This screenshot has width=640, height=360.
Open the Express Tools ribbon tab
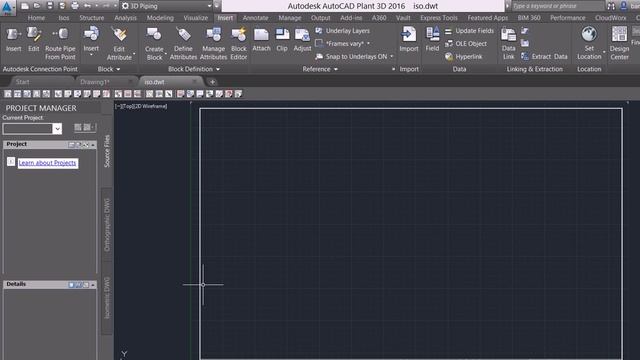439,18
